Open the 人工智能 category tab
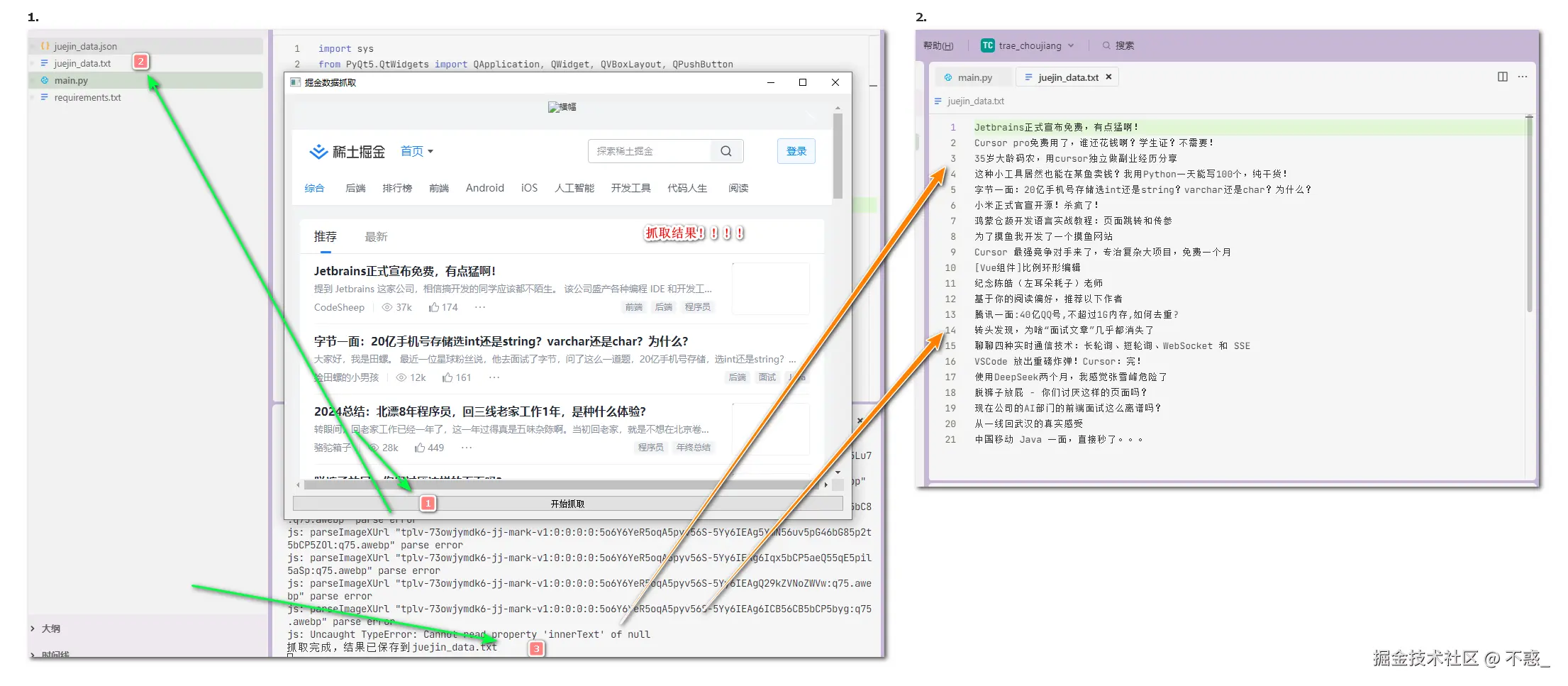Image resolution: width=1568 pixels, height=686 pixels. coord(574,188)
